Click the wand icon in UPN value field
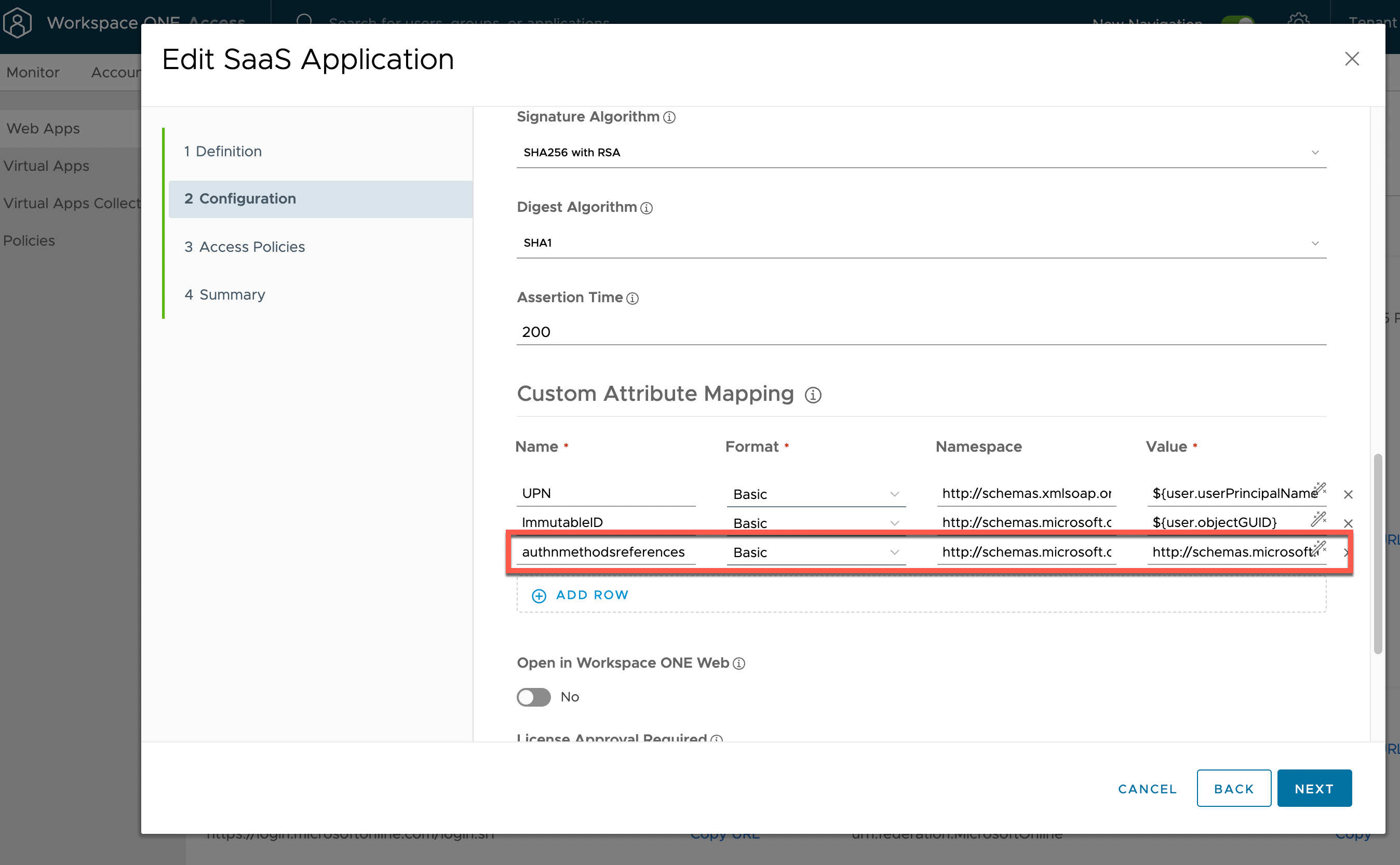The width and height of the screenshot is (1400, 865). click(x=1318, y=489)
